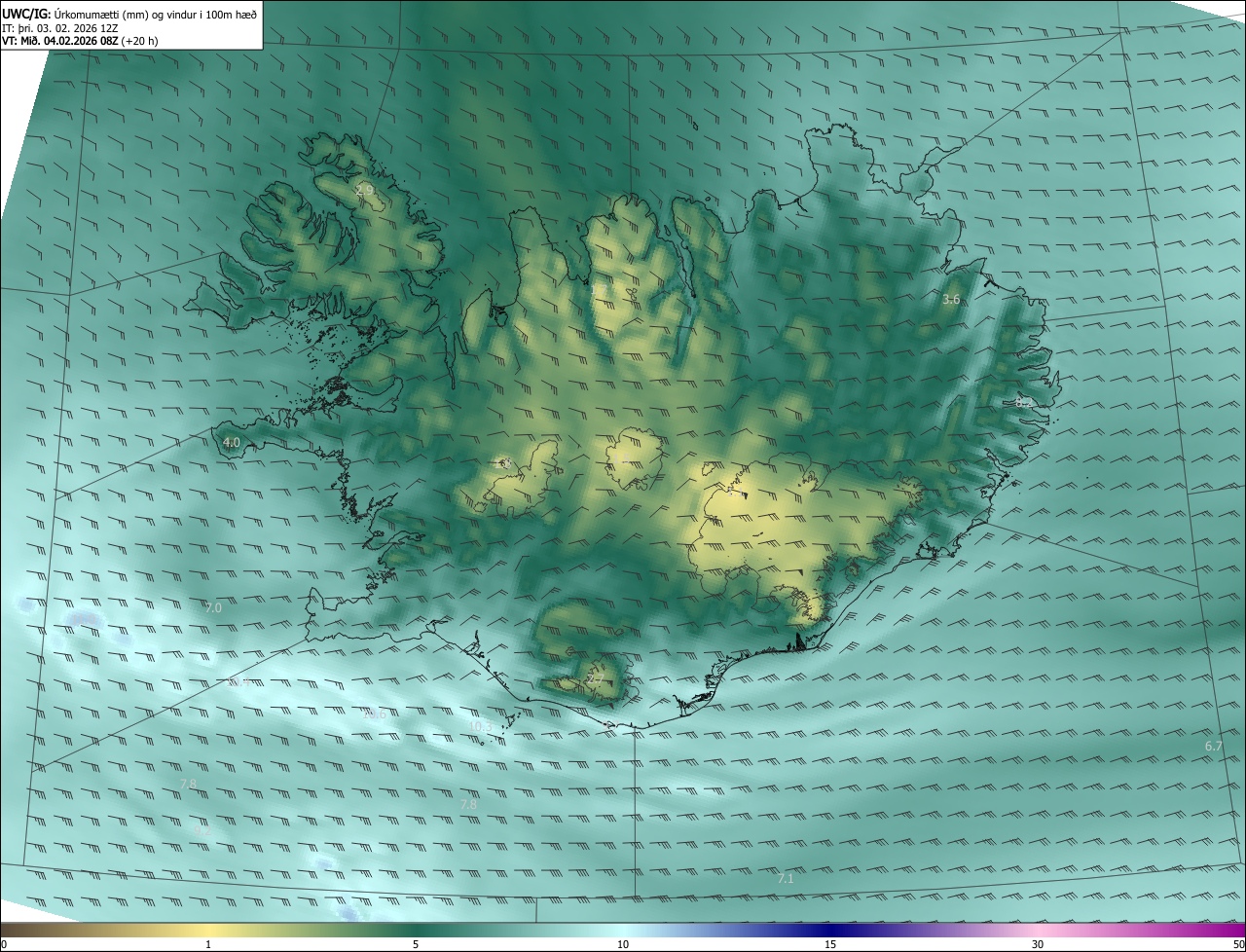Click the valid time 'VT: Mið. 04.02.2026 08Z (+20 h)'
Image resolution: width=1246 pixels, height=952 pixels.
81,41
